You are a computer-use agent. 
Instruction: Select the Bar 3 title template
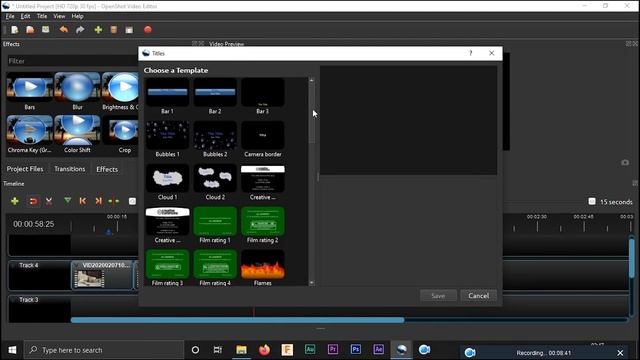(x=263, y=97)
